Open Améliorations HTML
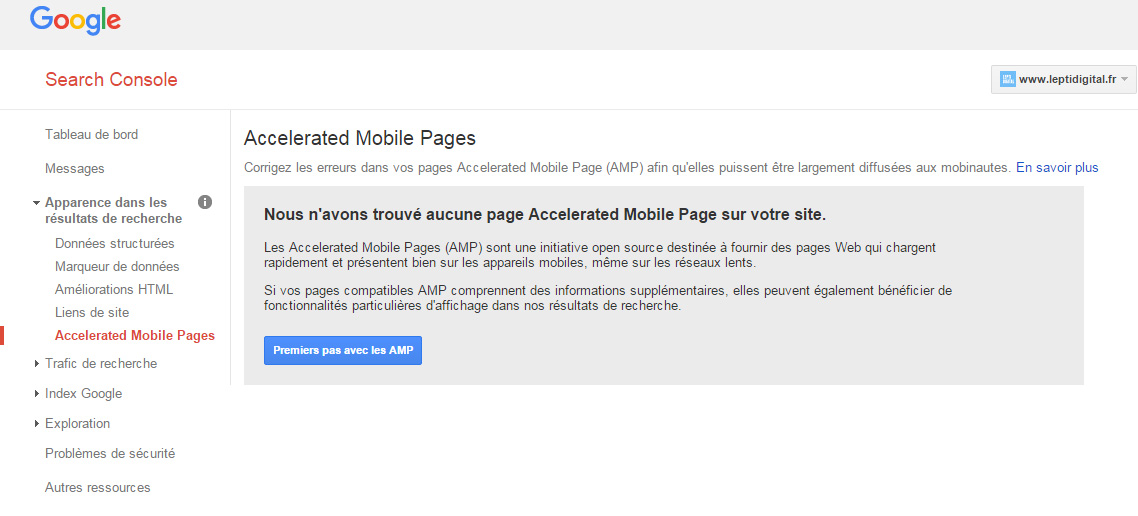 (x=114, y=290)
